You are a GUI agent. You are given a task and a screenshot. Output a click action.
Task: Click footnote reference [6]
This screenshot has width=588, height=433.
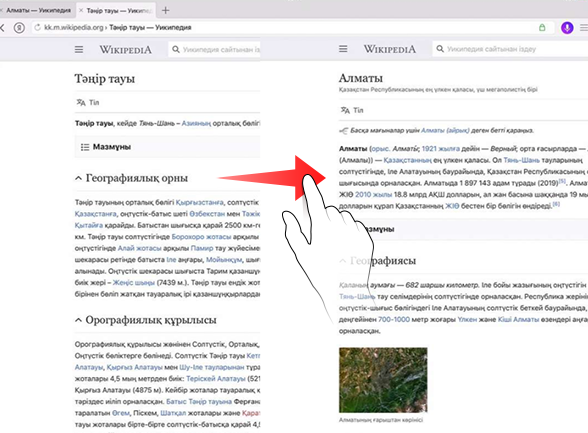coord(556,204)
